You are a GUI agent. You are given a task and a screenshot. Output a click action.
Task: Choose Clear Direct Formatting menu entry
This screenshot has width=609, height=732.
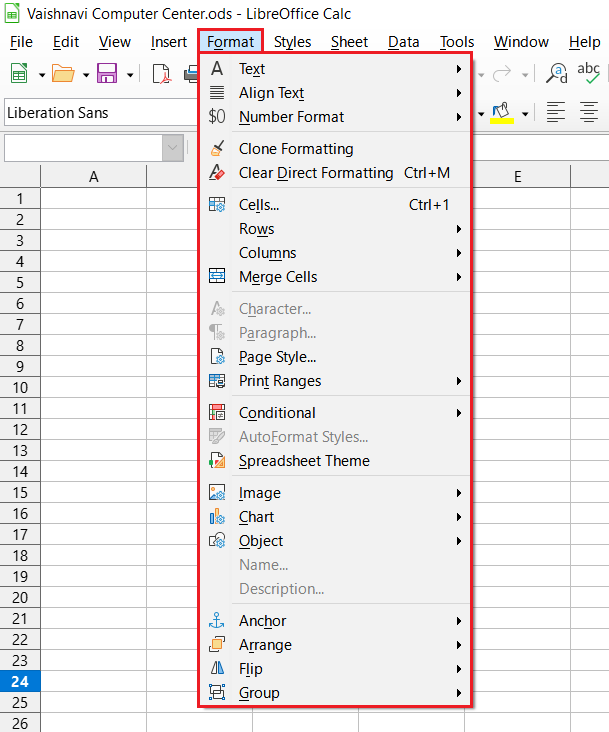click(x=336, y=173)
